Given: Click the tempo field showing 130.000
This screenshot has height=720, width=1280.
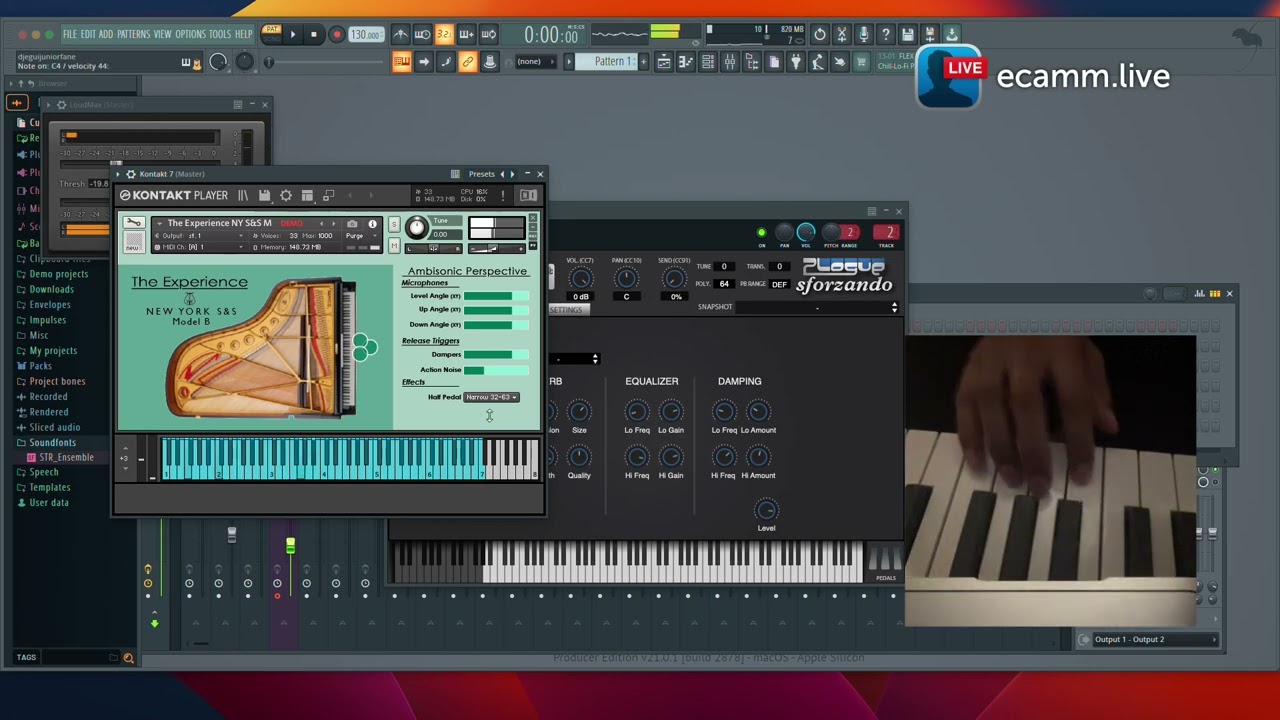Looking at the screenshot, I should [x=365, y=34].
